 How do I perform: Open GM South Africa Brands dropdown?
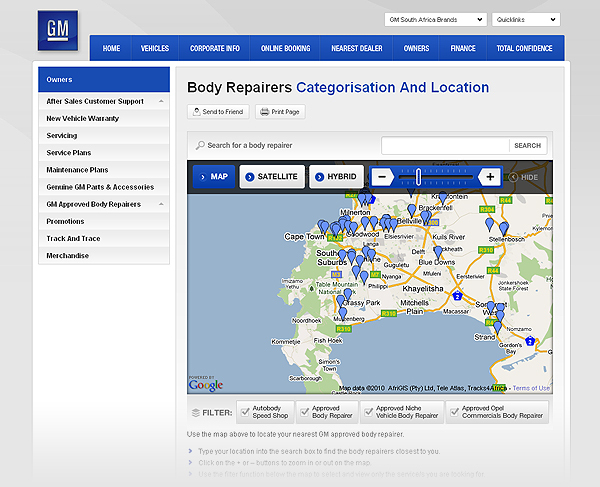tap(435, 20)
